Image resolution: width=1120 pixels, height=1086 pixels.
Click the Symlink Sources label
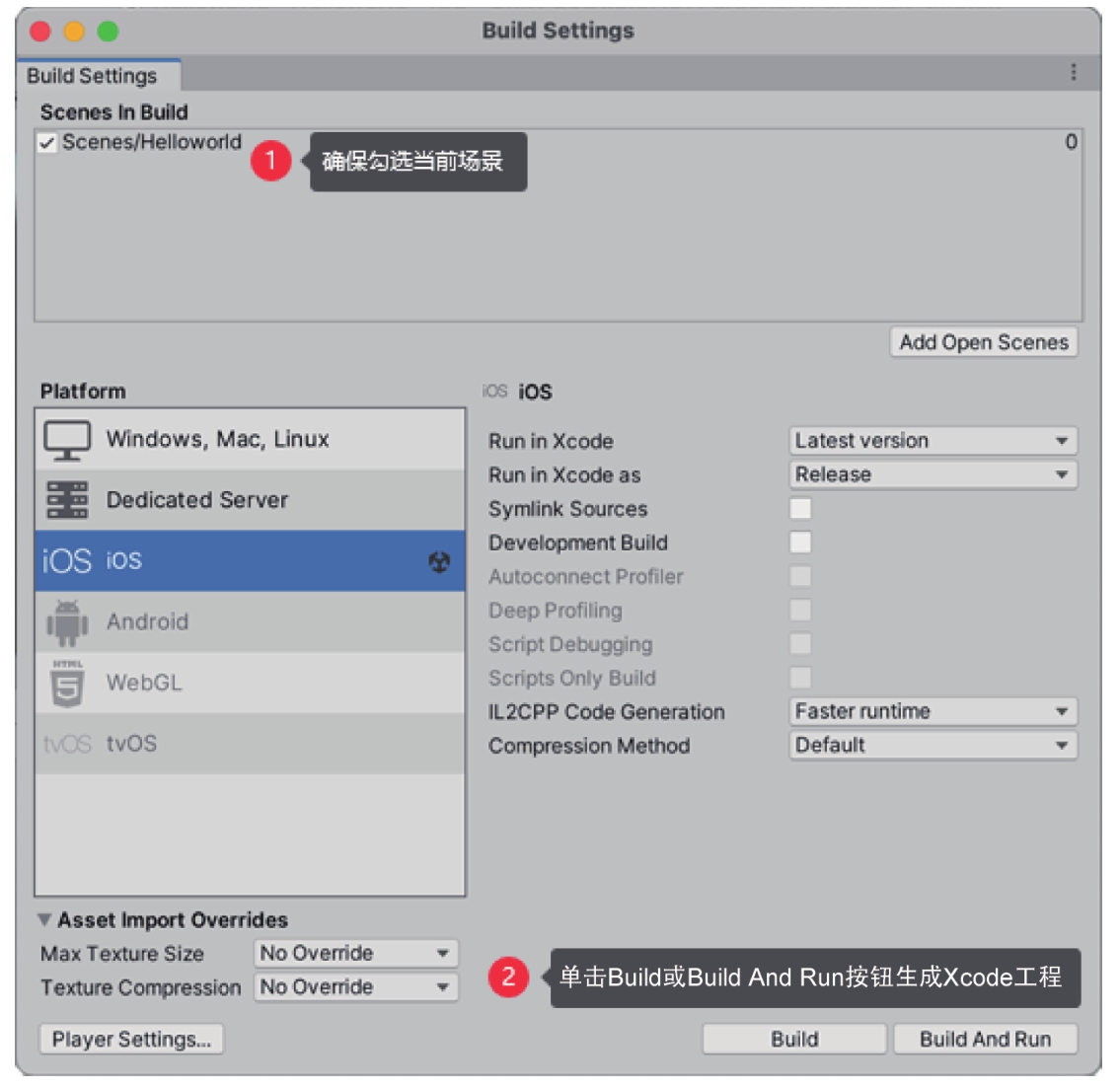[x=567, y=509]
